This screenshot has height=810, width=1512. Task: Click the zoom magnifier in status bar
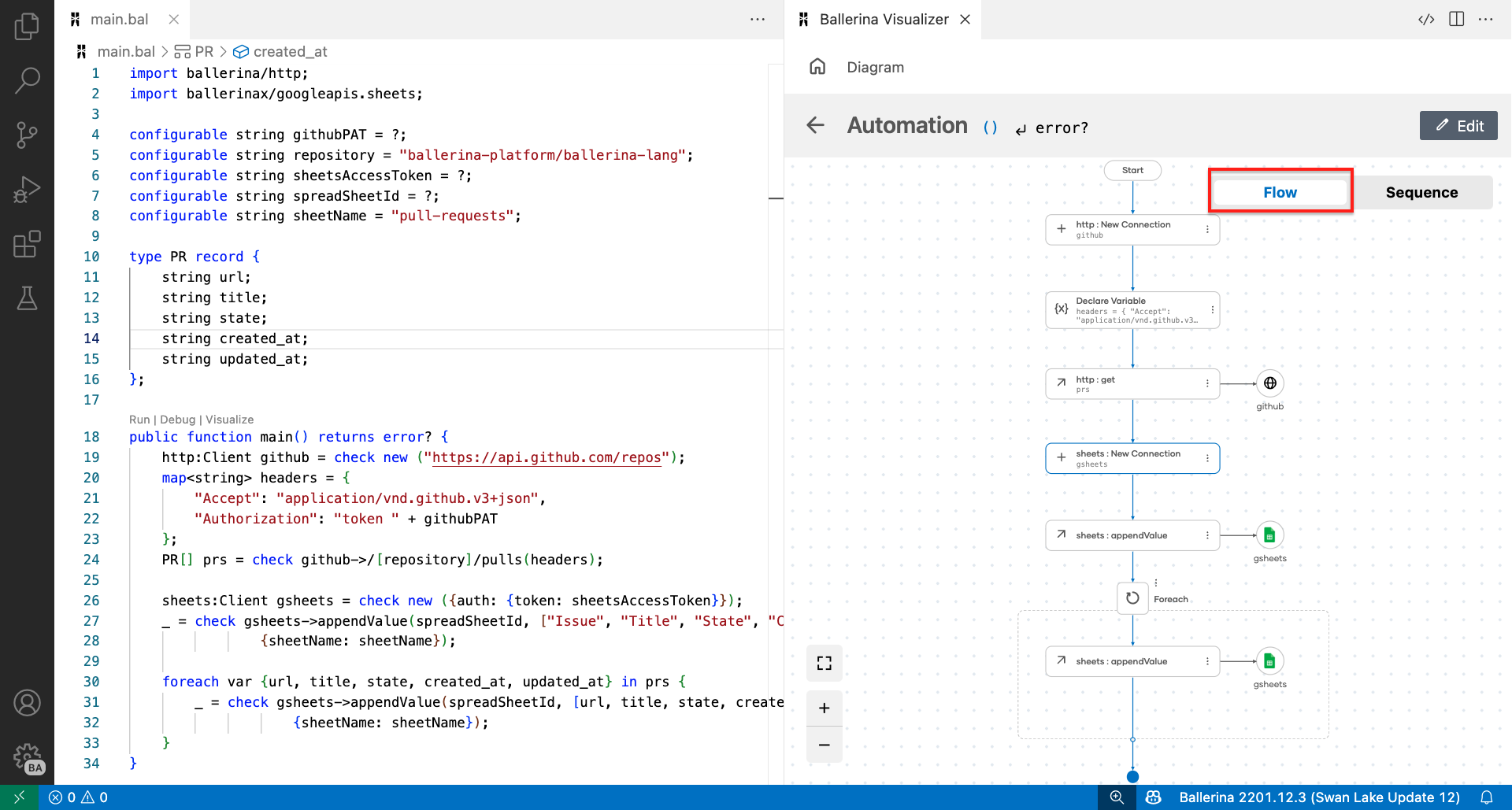tap(1117, 797)
